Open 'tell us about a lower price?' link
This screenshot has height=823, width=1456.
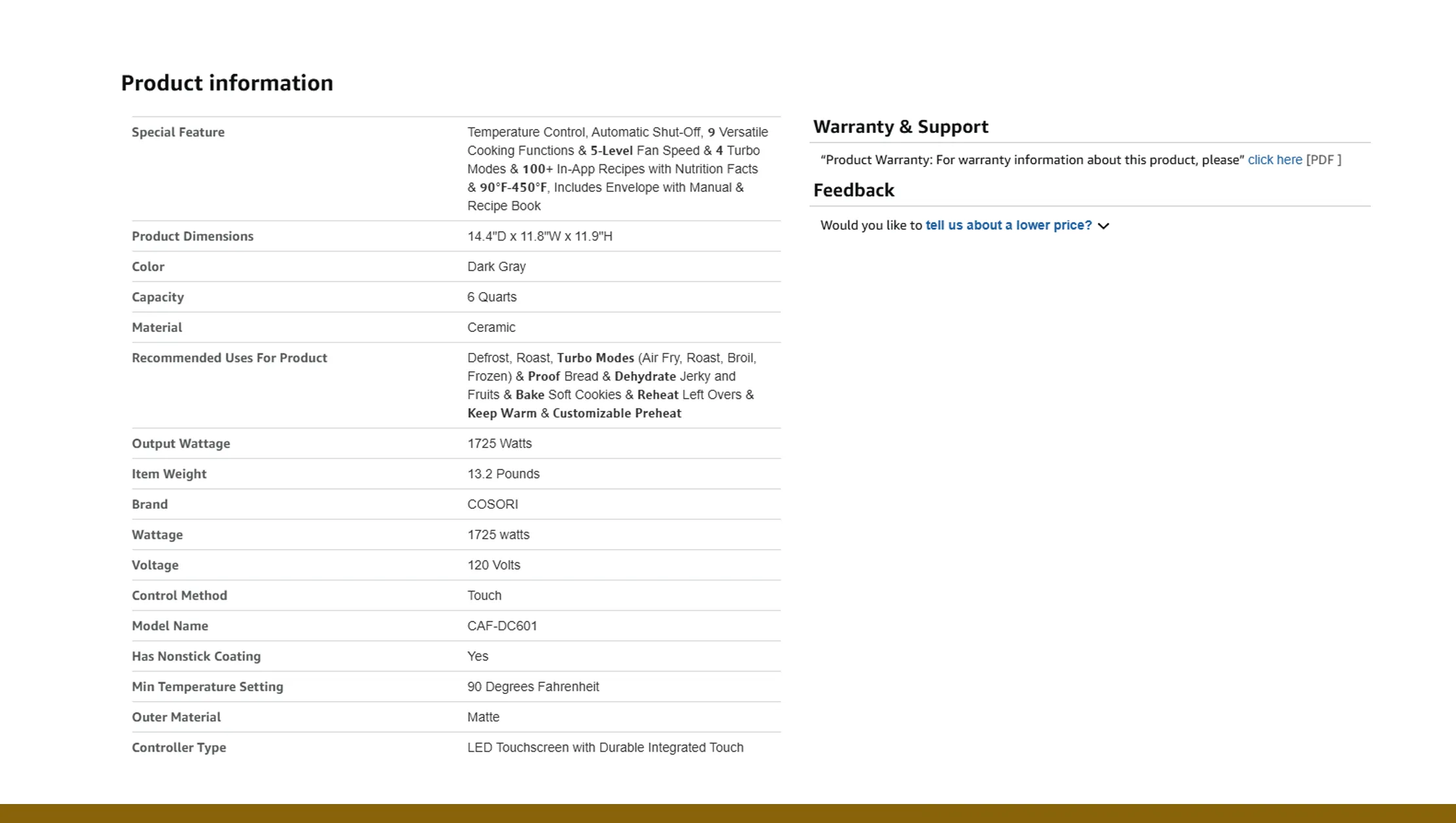click(1008, 225)
